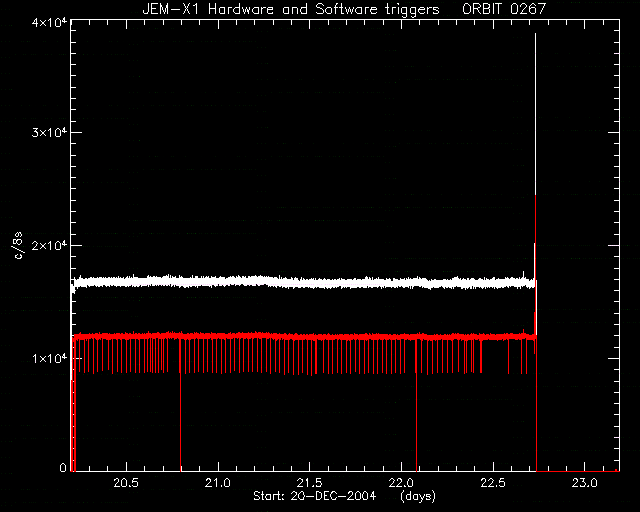The image size is (640, 512).
Task: Click the 22.5 x-axis tick label
Action: coord(493,483)
